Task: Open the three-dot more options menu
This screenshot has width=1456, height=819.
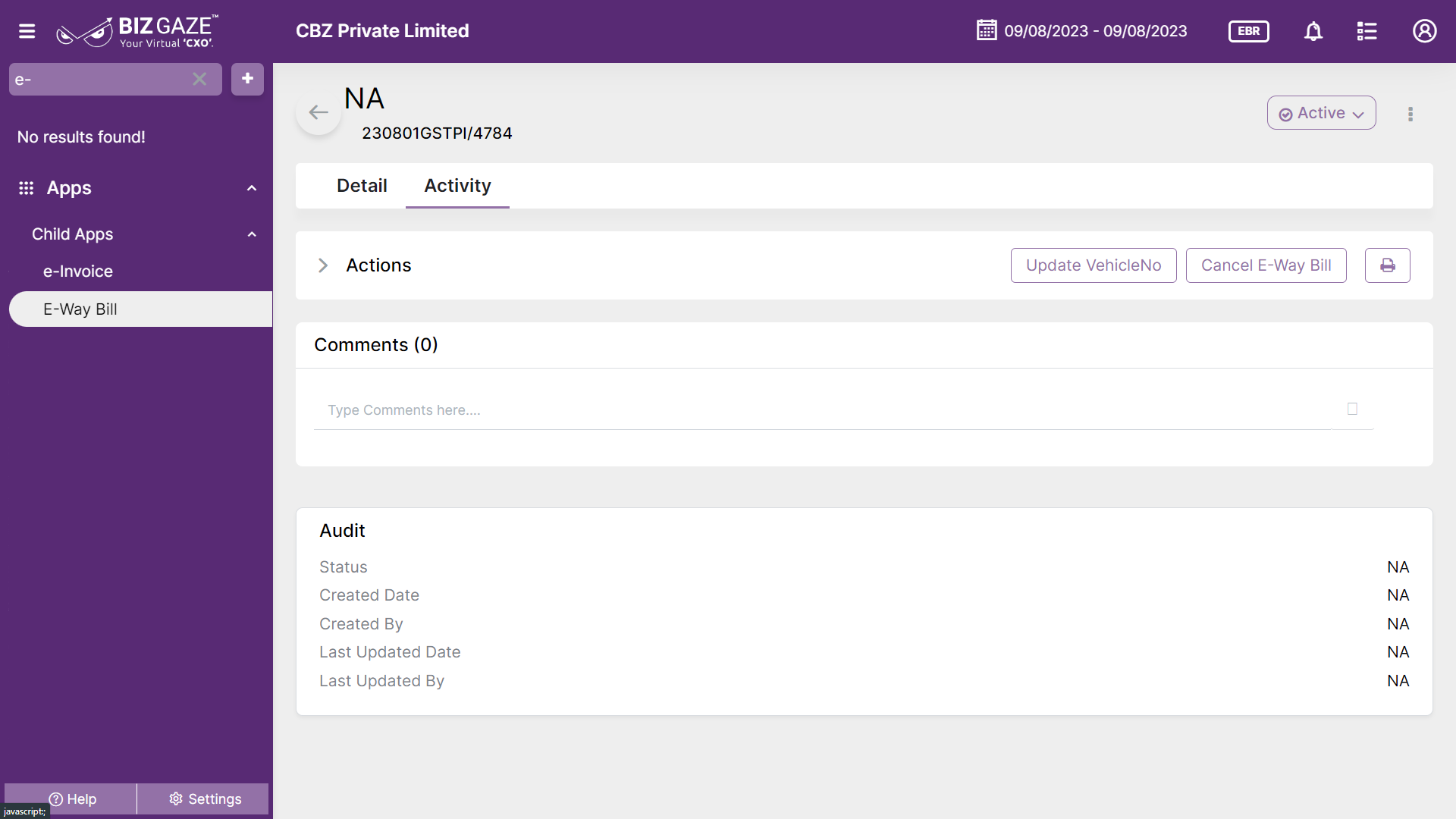Action: (x=1410, y=114)
